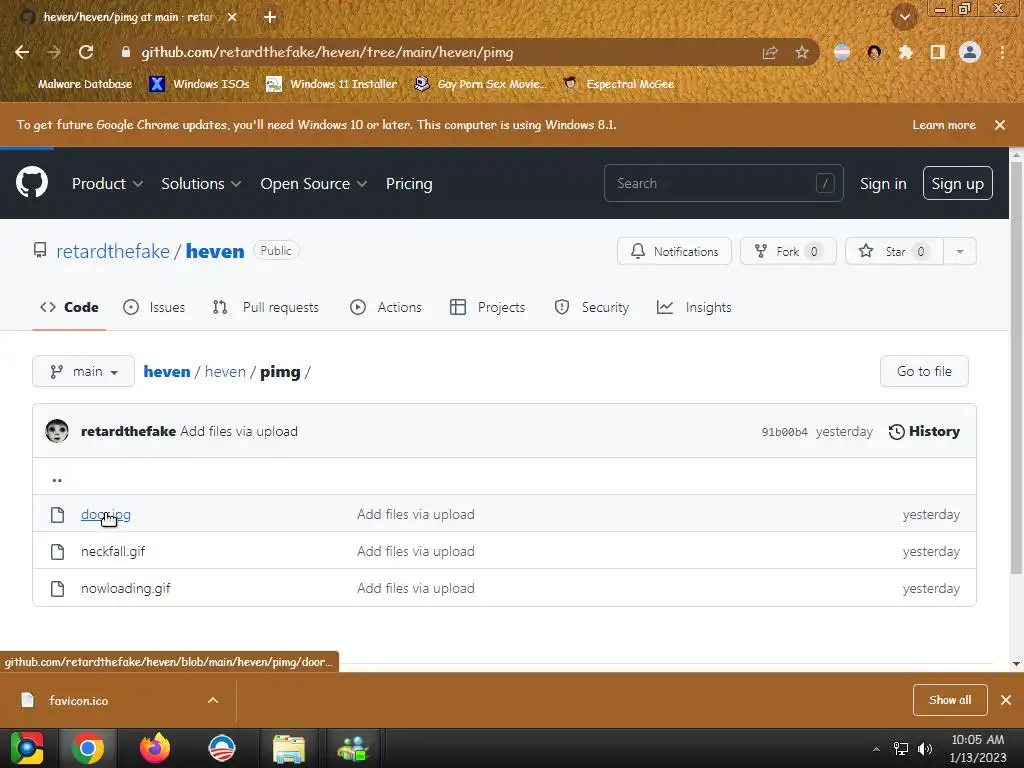
Task: Click file icon next to neckfall.gif
Action: (57, 552)
